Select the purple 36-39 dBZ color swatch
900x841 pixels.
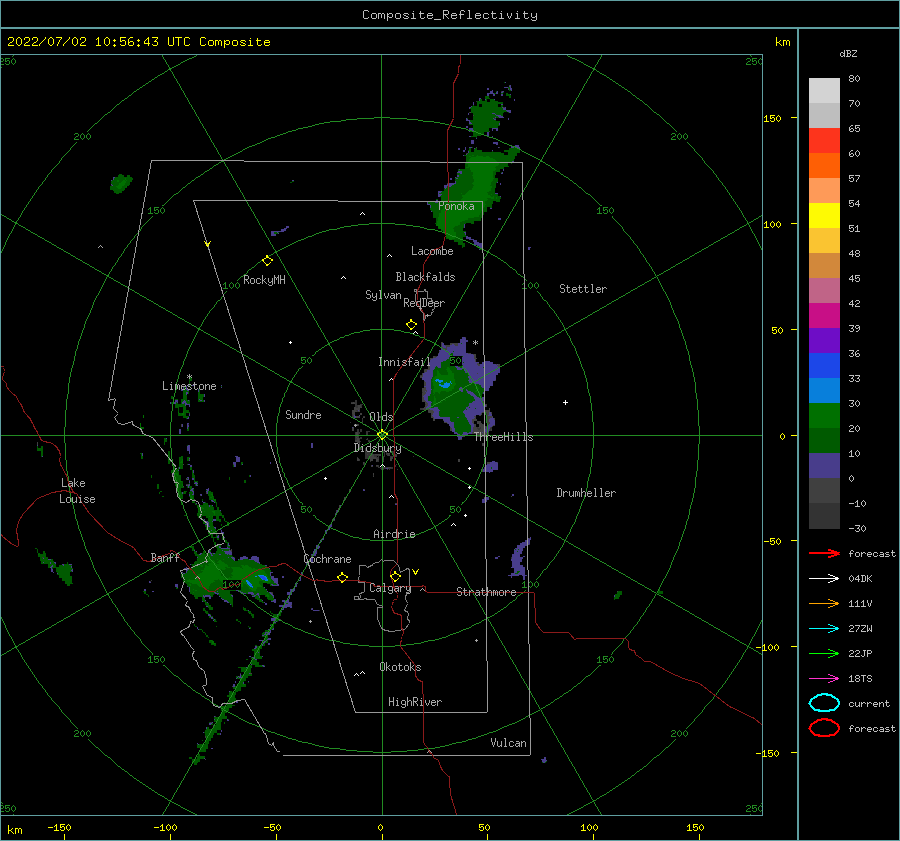pos(824,341)
